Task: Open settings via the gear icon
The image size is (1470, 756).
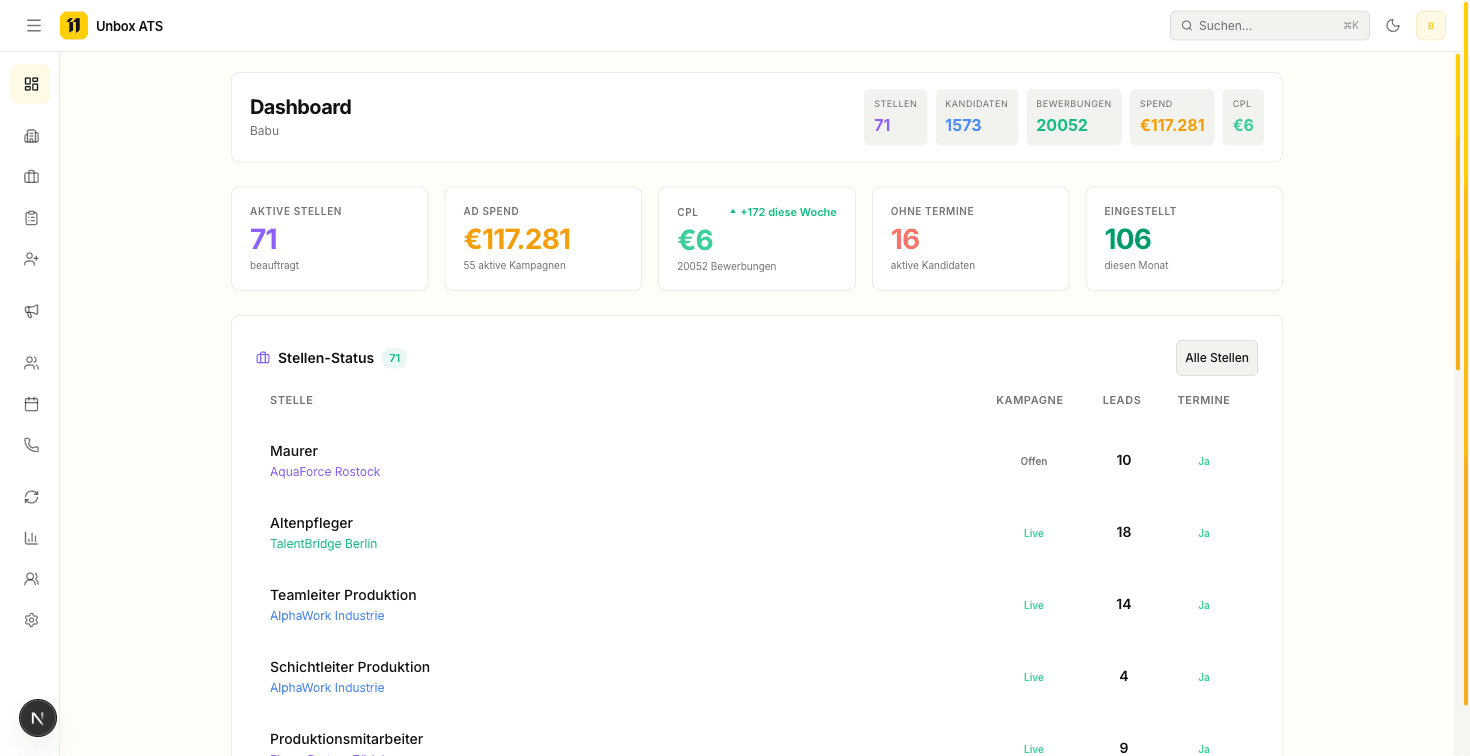Action: 30,619
